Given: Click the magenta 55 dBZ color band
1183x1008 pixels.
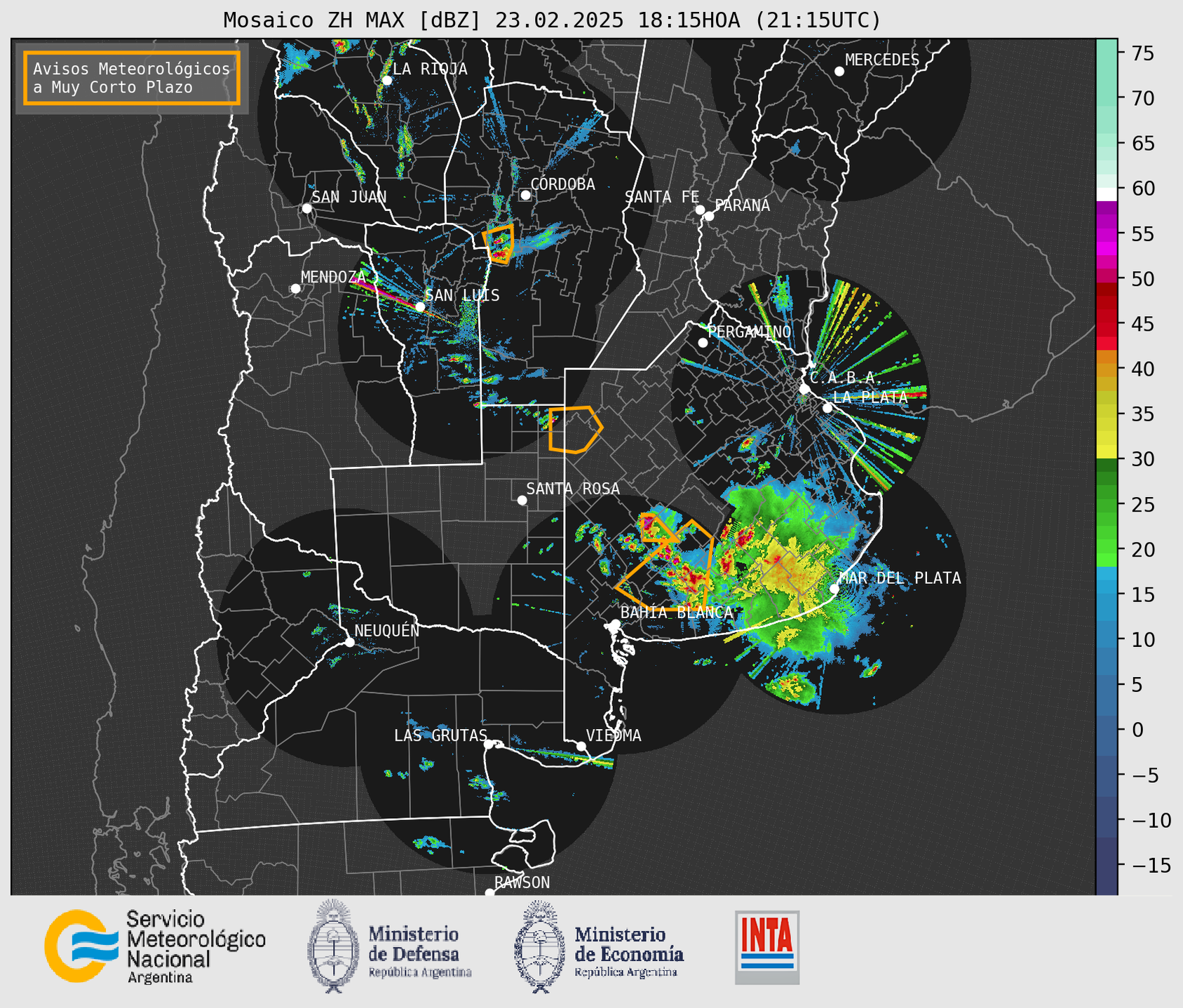Looking at the screenshot, I should coord(1107,233).
